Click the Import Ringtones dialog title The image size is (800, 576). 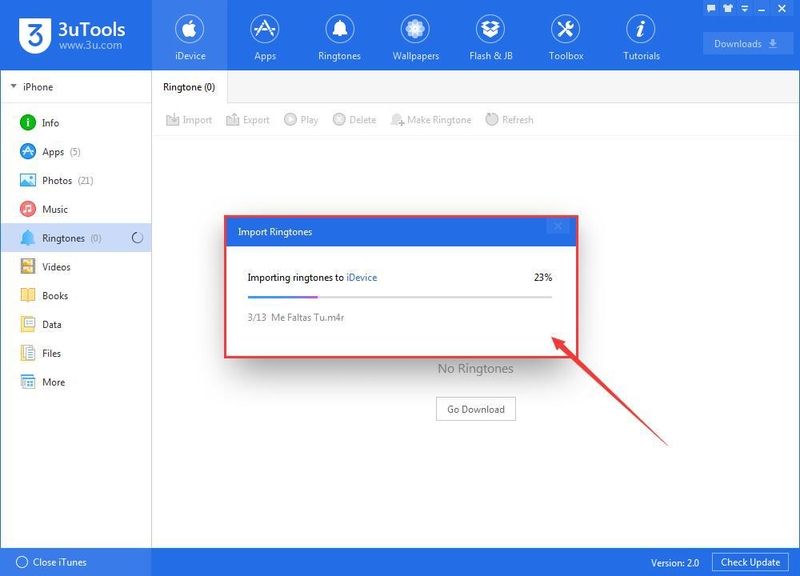coord(275,232)
